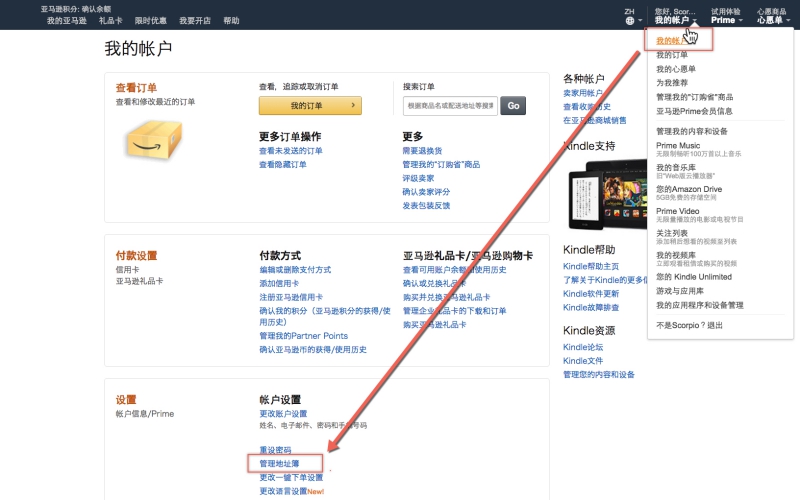Open 更改语言设置 link
The height and width of the screenshot is (500, 800).
[284, 491]
